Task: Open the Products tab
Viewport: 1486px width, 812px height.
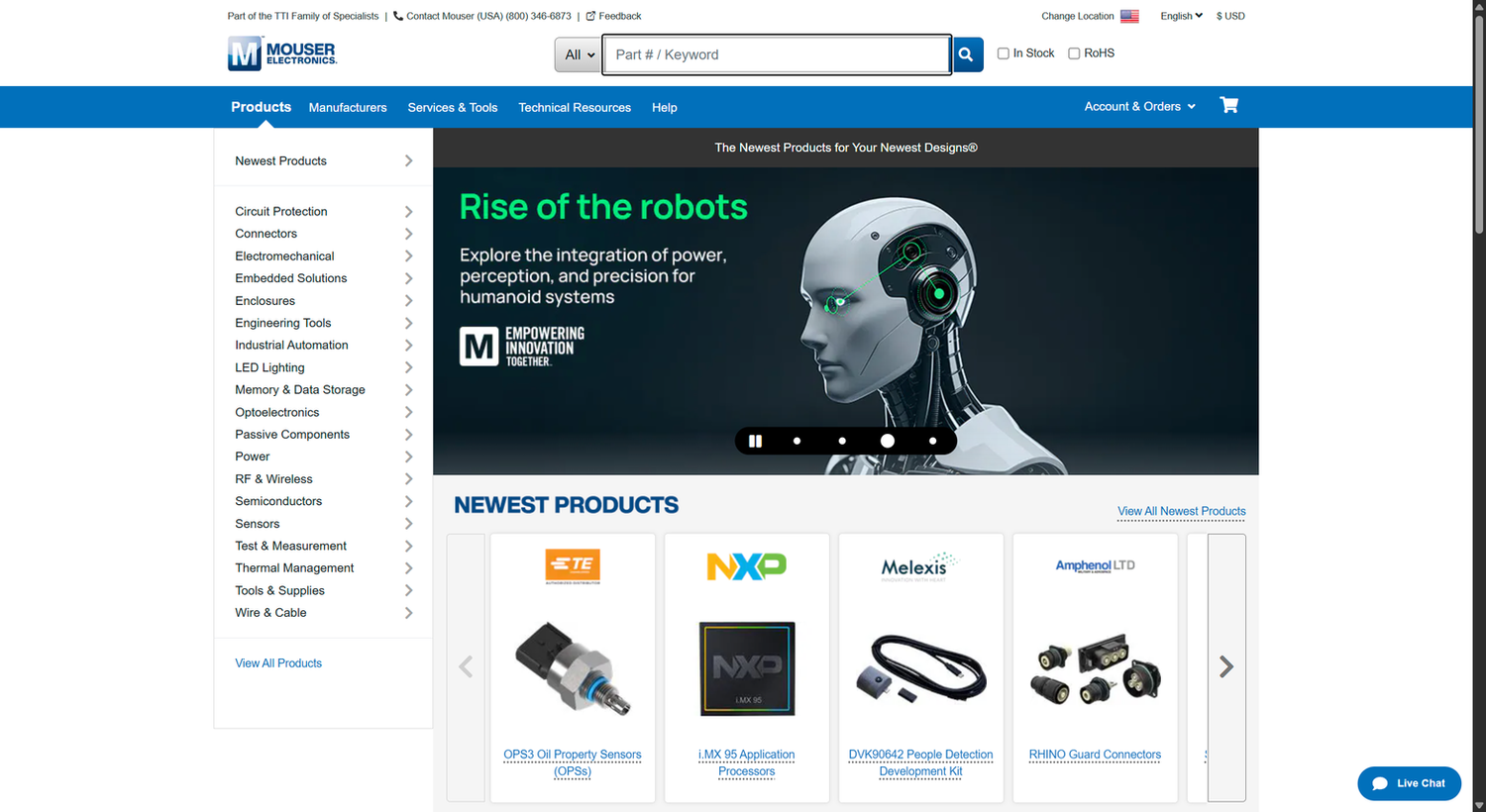Action: click(262, 107)
